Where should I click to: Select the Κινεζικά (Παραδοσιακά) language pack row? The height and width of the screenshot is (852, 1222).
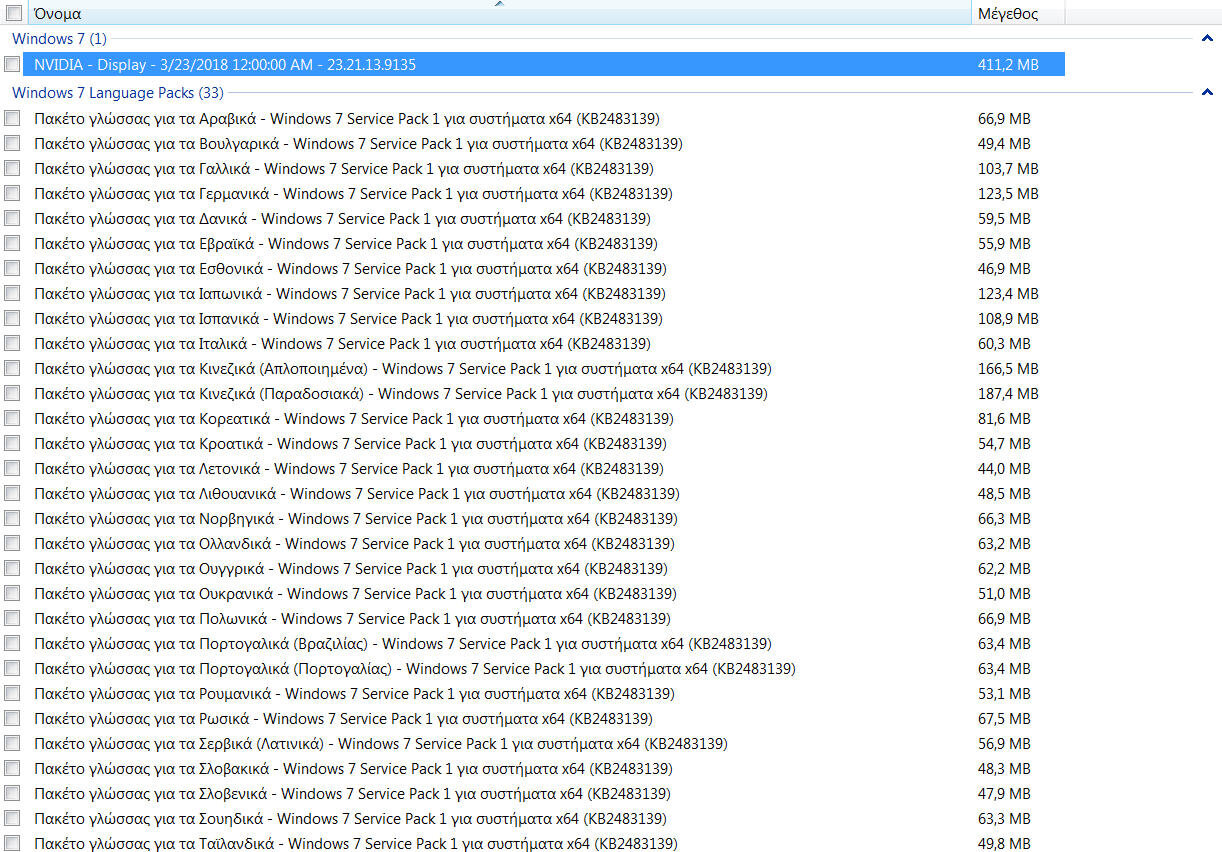click(544, 393)
